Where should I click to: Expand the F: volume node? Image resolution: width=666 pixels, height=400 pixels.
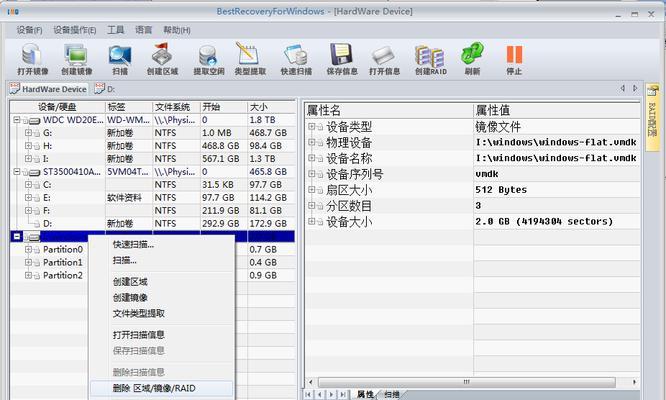click(x=28, y=210)
